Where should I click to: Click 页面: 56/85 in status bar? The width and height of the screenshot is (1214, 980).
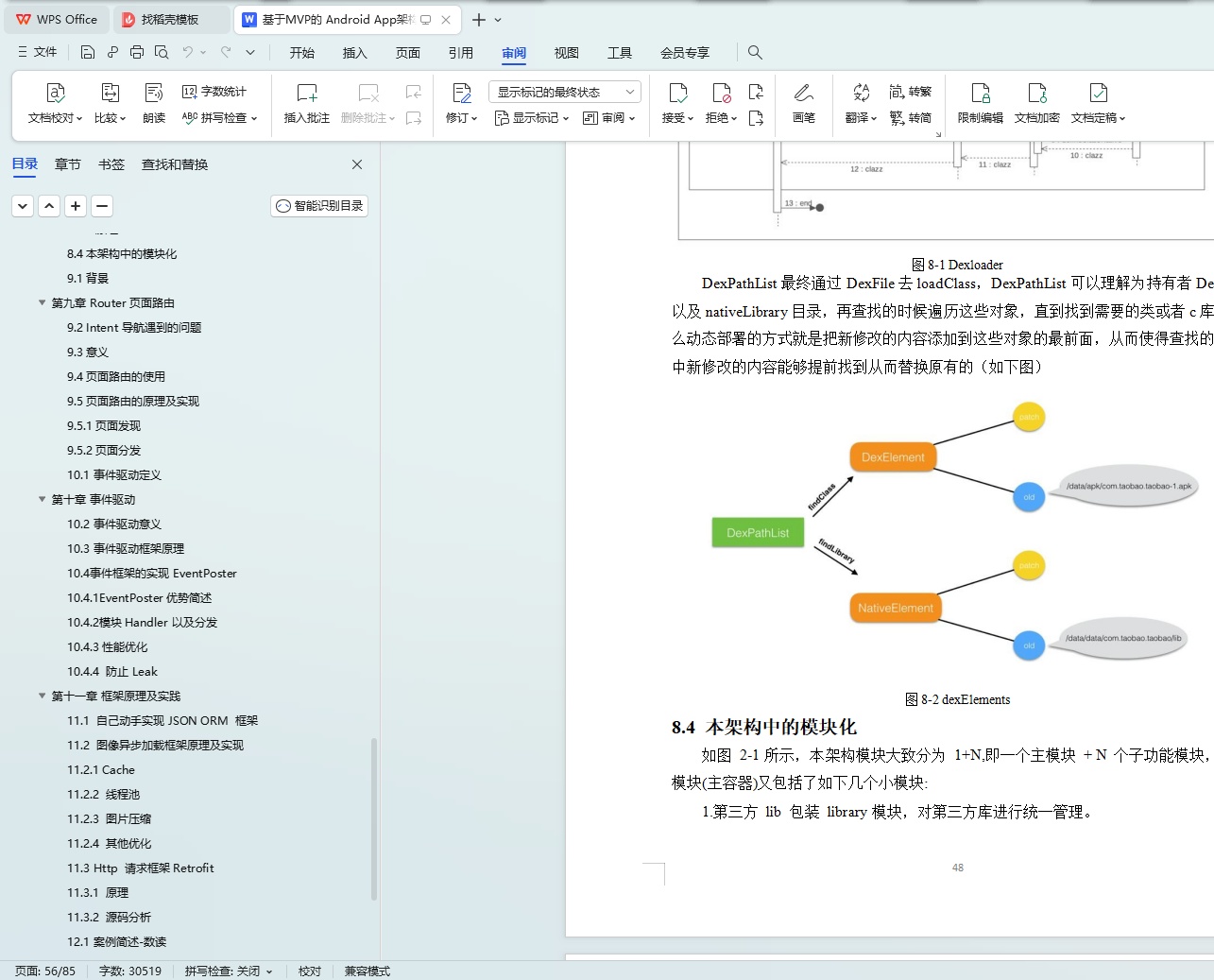tap(45, 971)
